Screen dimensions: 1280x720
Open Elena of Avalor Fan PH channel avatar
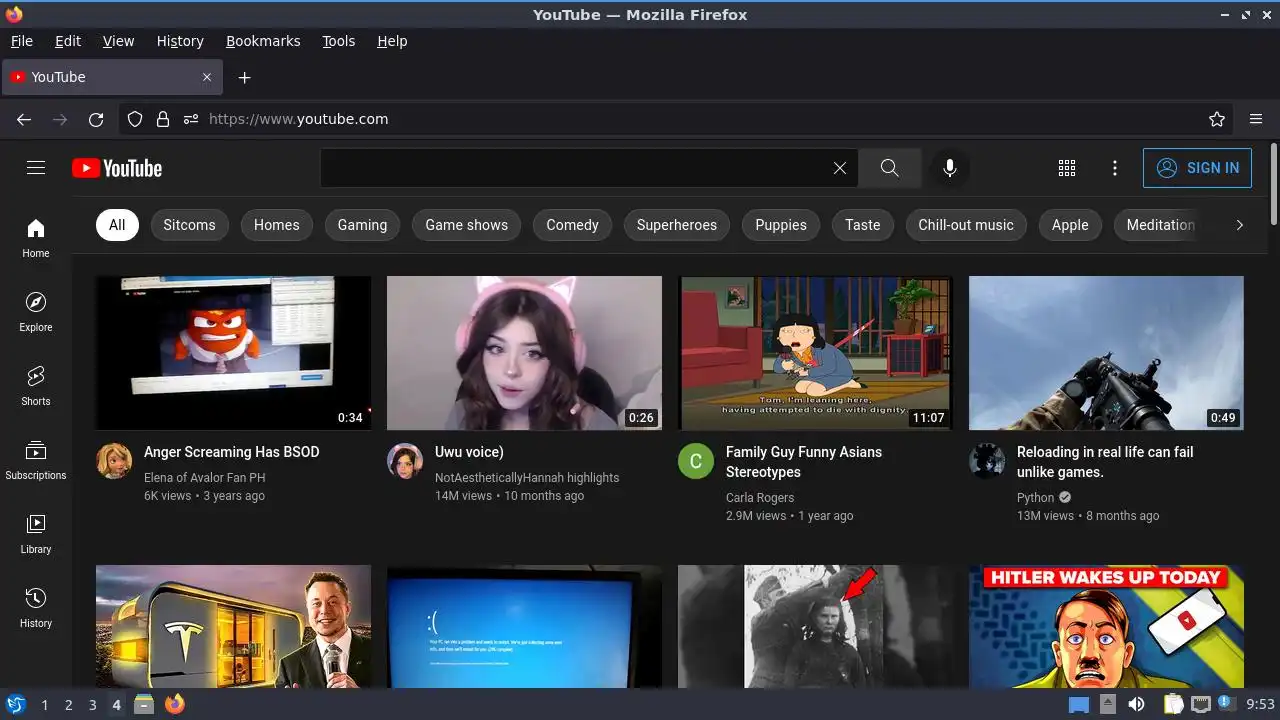pyautogui.click(x=114, y=461)
